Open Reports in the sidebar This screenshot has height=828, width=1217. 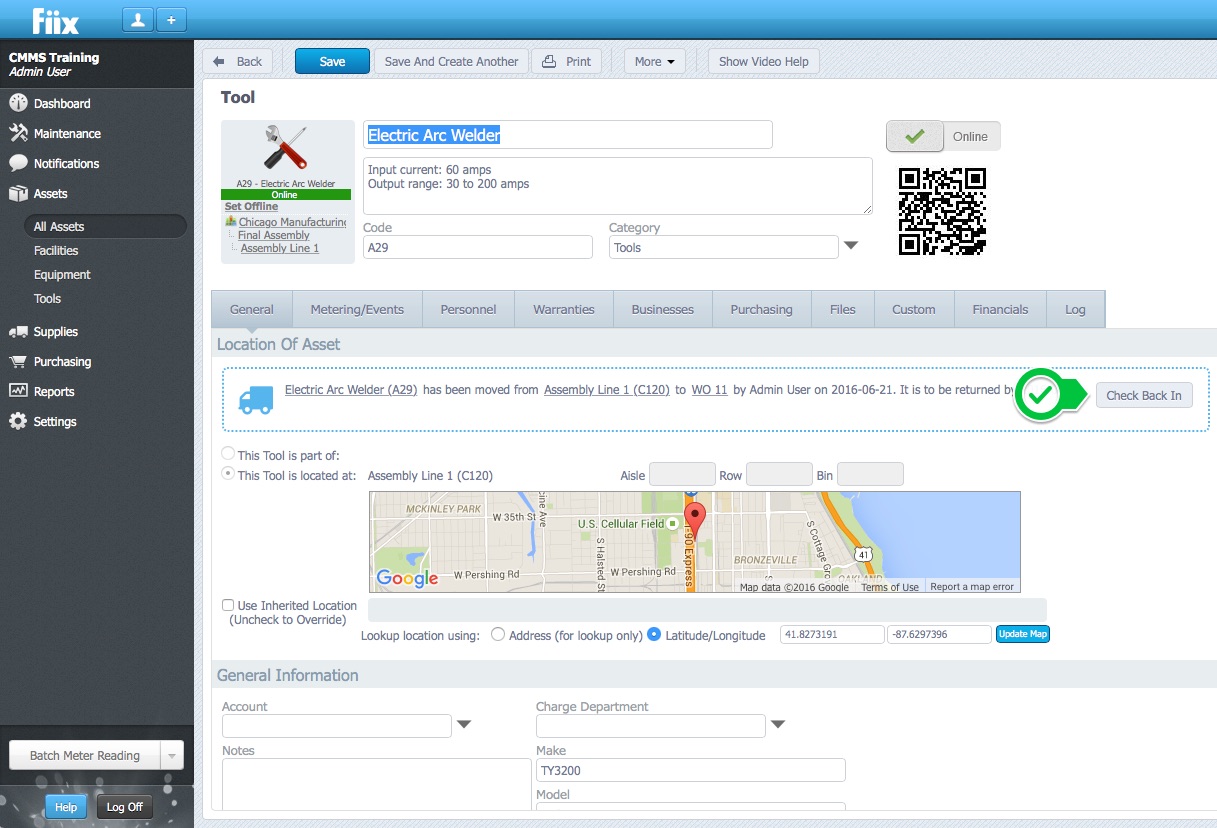tap(54, 391)
